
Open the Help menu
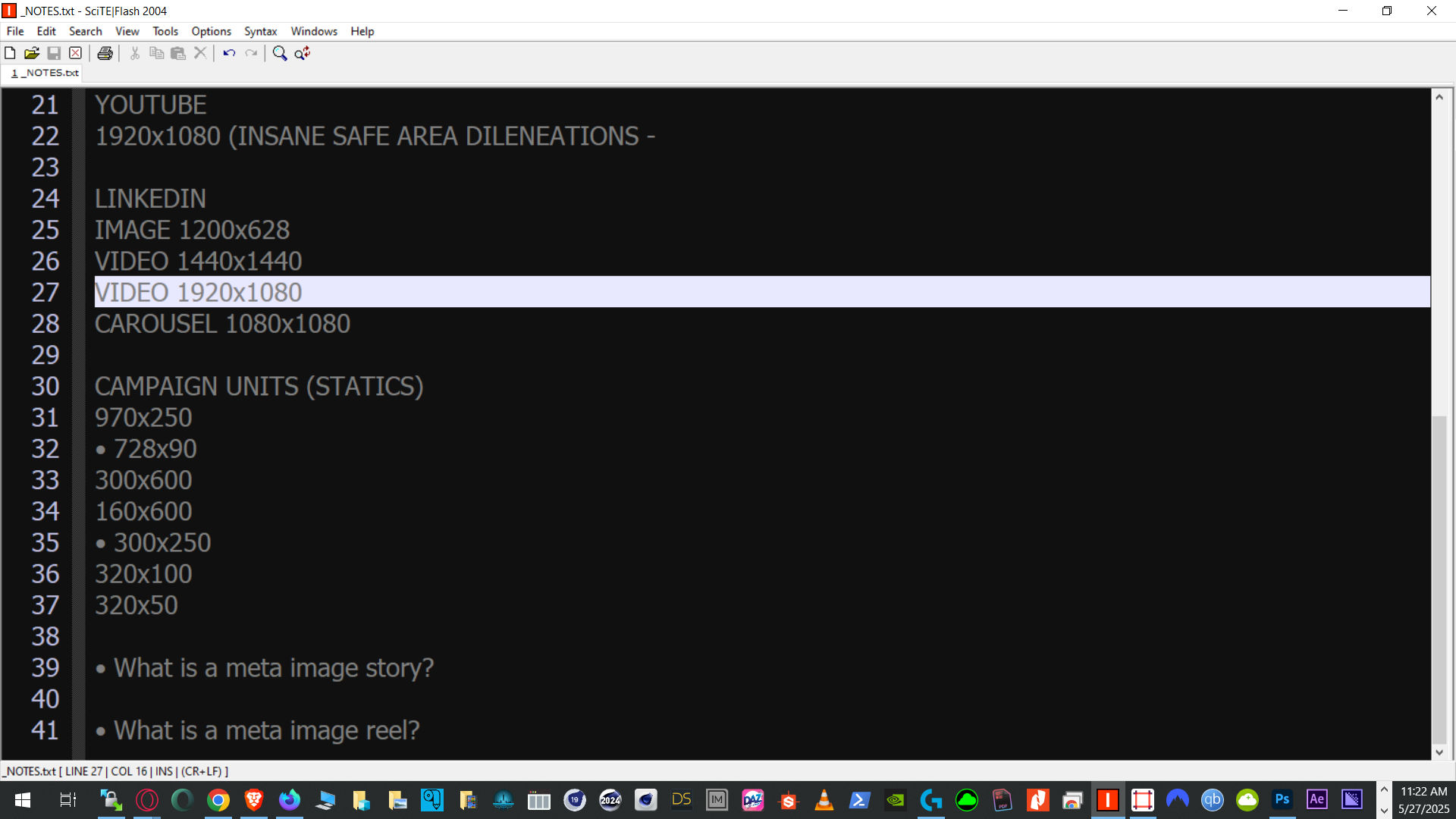362,31
